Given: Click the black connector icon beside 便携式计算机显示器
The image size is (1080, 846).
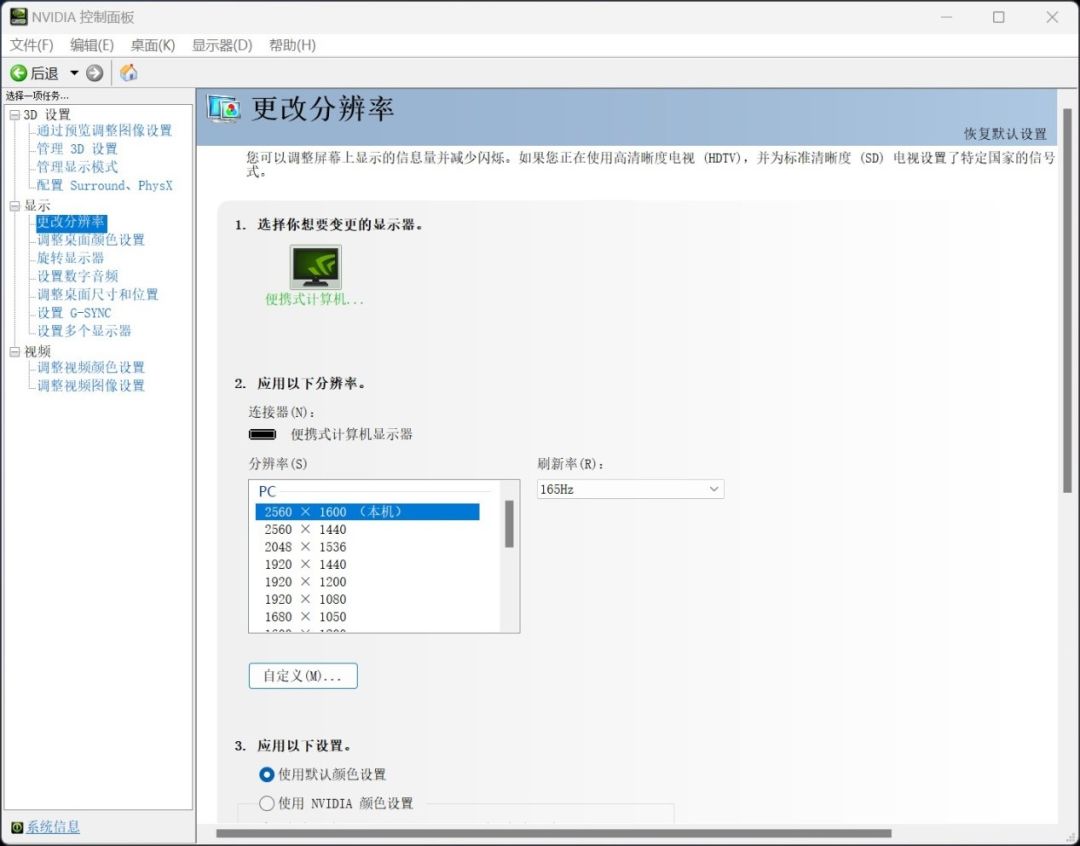Looking at the screenshot, I should (262, 435).
